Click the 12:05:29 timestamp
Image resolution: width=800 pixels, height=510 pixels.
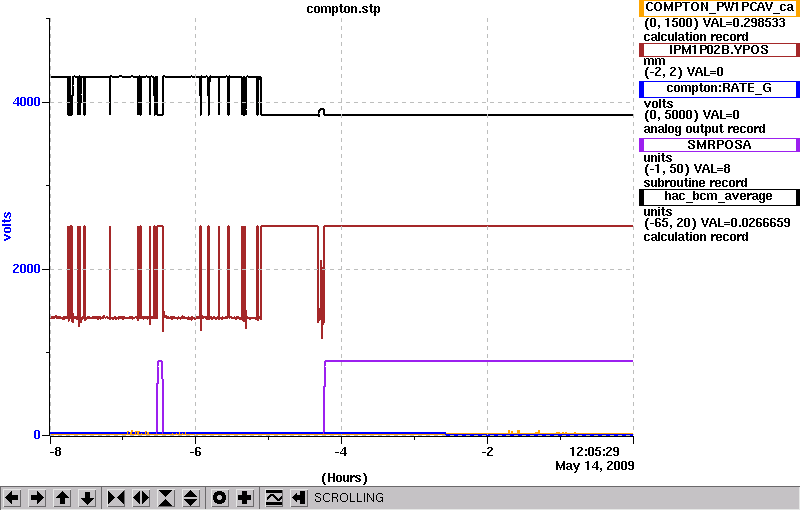tap(594, 452)
